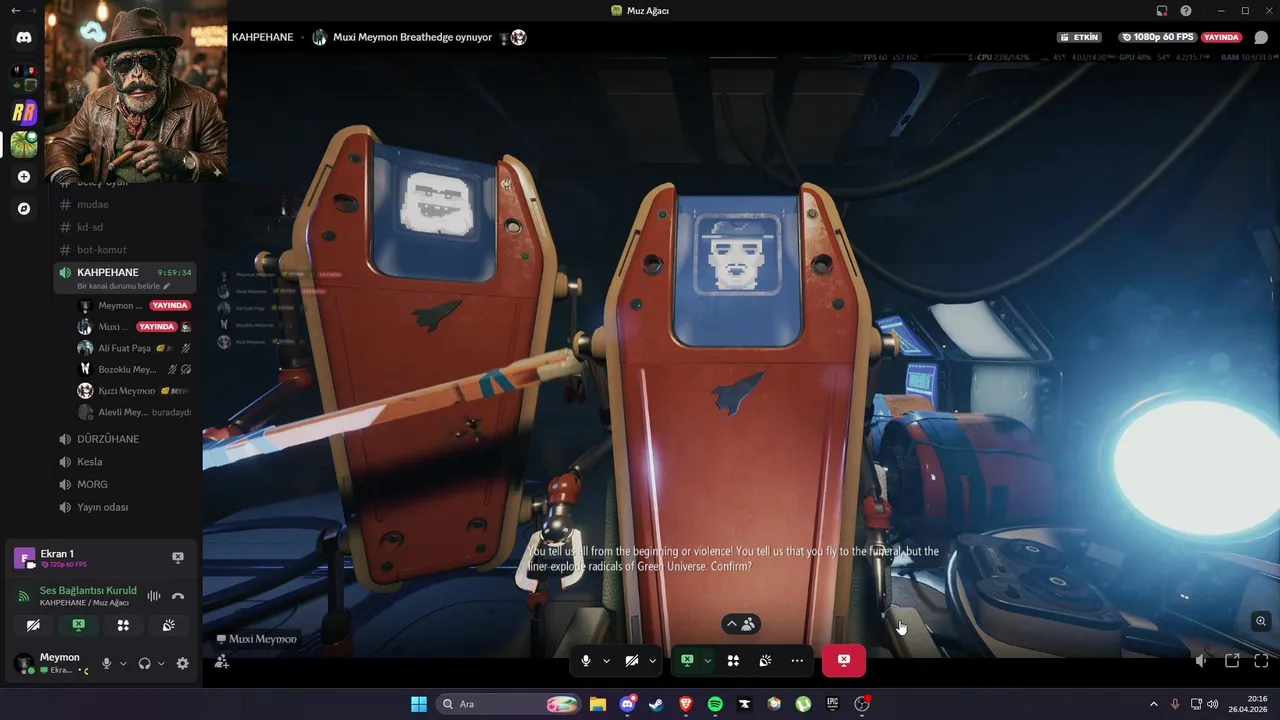Adjust stream volume speaker icon
The image size is (1280, 720).
pos(1202,661)
